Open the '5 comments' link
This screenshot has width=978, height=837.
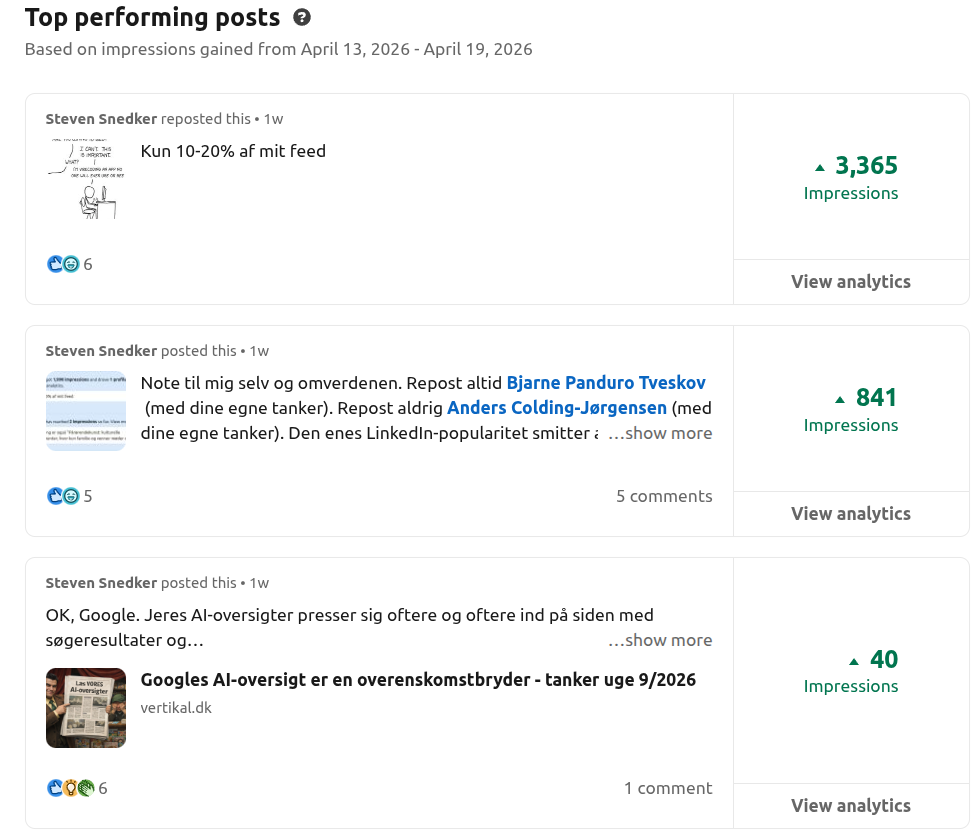(x=664, y=496)
